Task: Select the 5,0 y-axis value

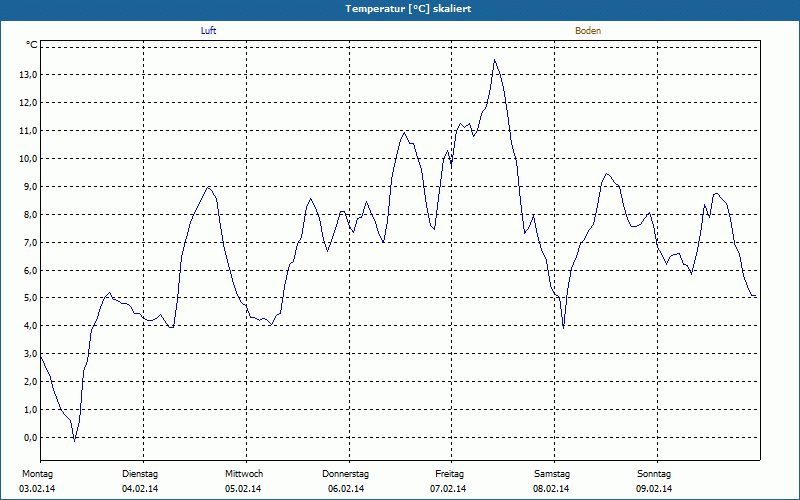Action: (x=30, y=298)
